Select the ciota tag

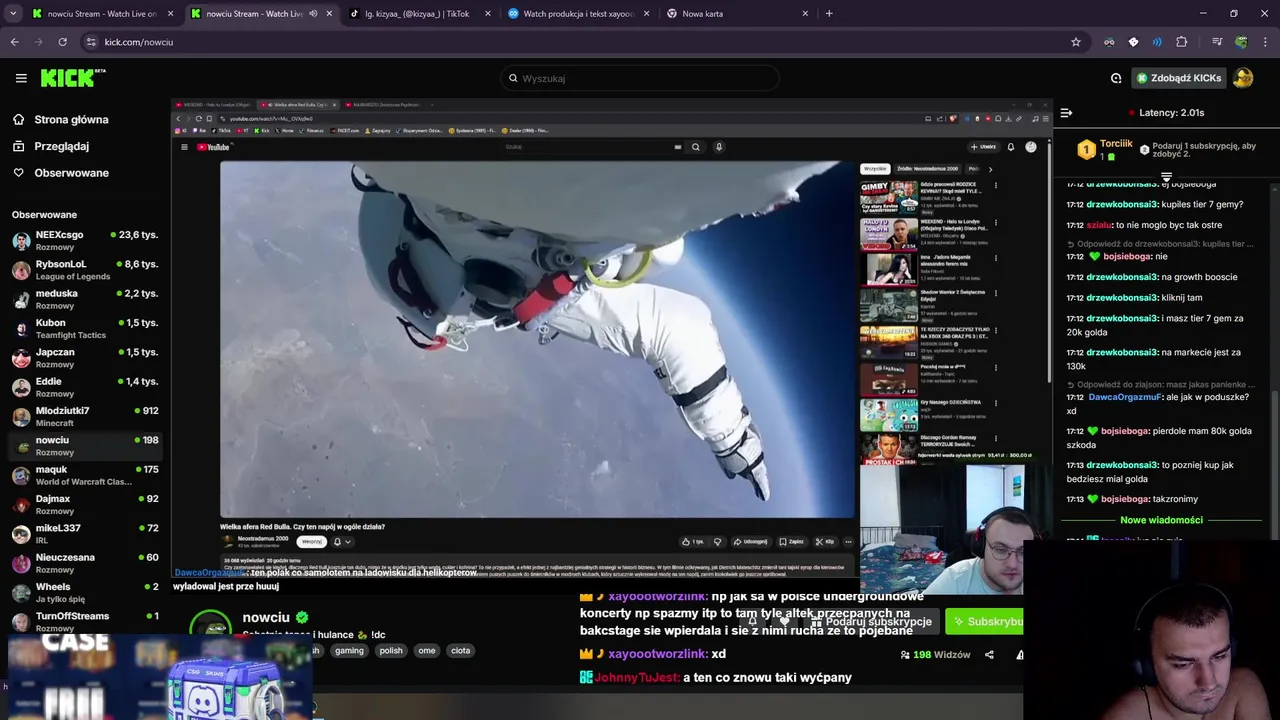[460, 650]
